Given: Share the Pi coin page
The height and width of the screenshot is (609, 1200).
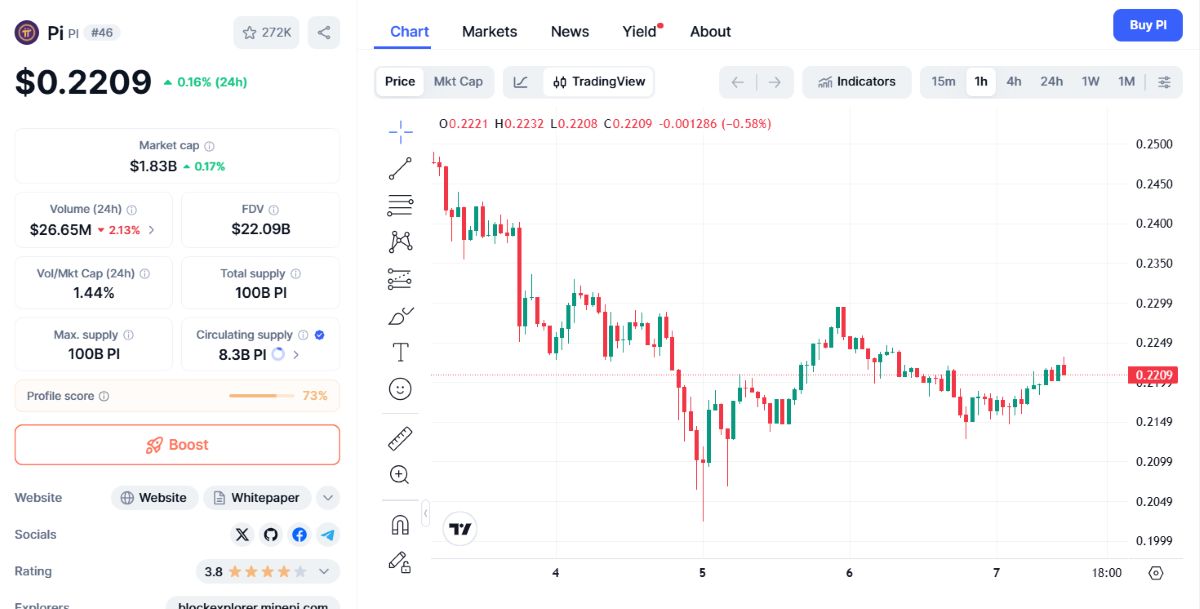Looking at the screenshot, I should [x=324, y=32].
